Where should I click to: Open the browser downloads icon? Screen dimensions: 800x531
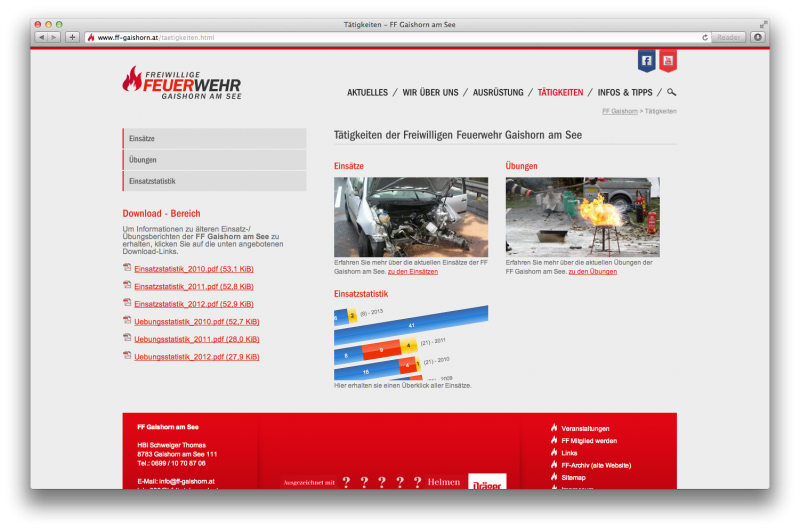point(758,37)
